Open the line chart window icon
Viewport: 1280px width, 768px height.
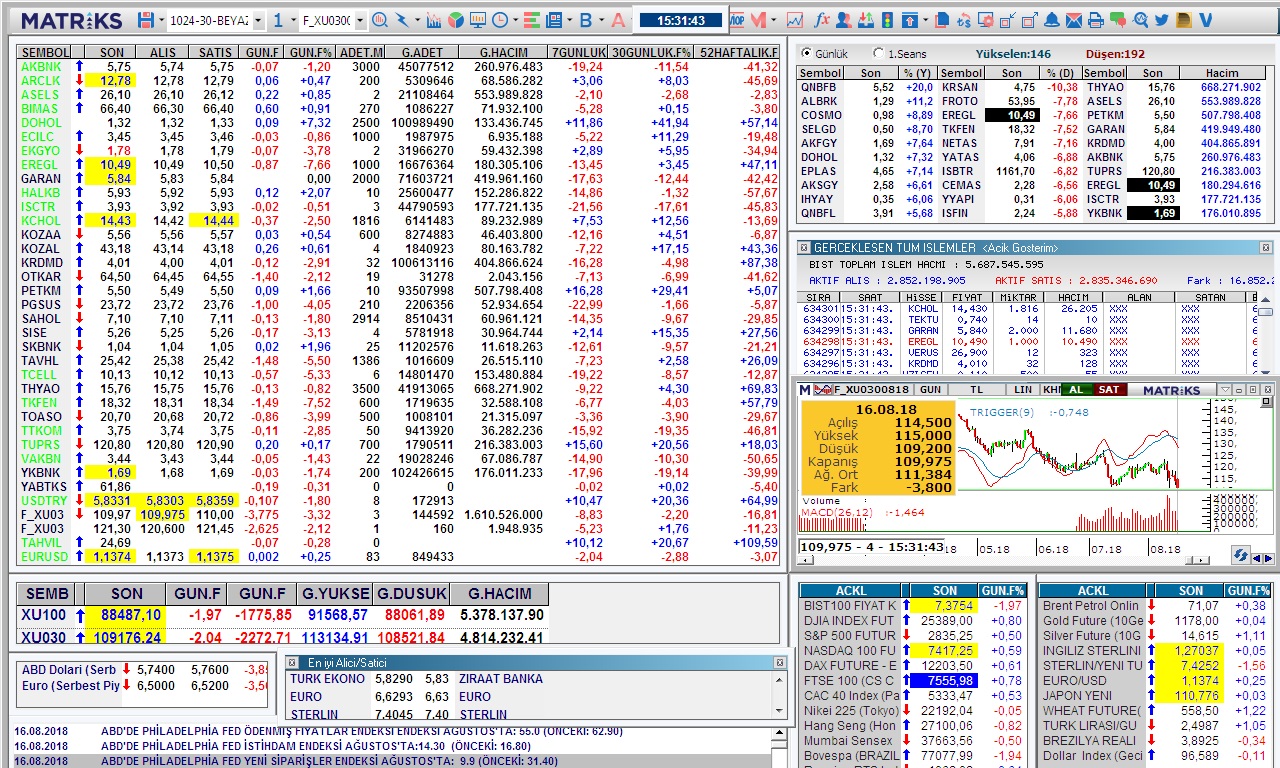[795, 20]
